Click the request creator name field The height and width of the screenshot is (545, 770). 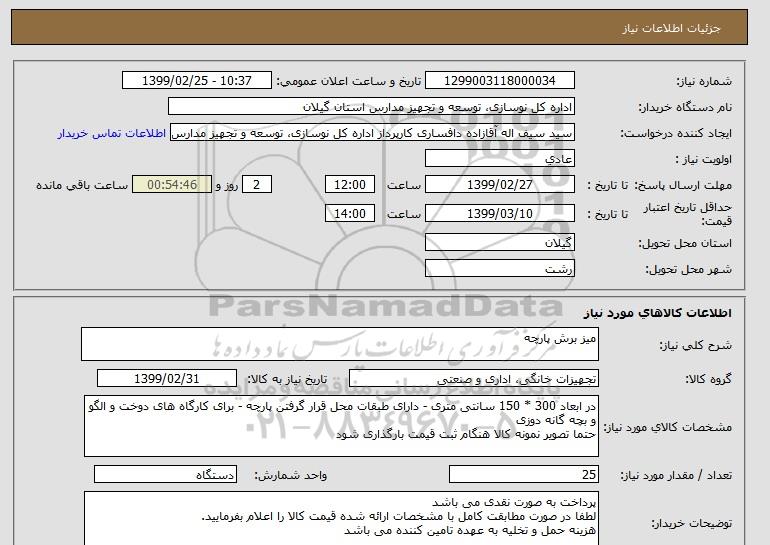pos(372,133)
